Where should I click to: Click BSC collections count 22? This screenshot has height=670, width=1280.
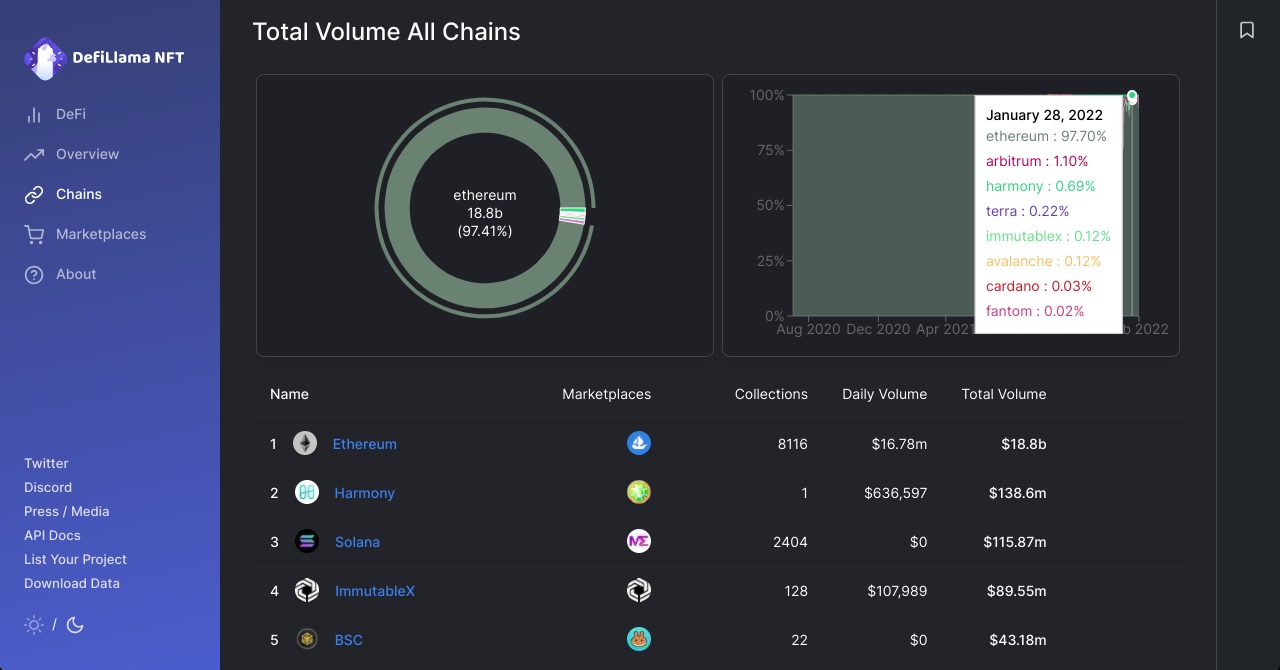tap(799, 640)
